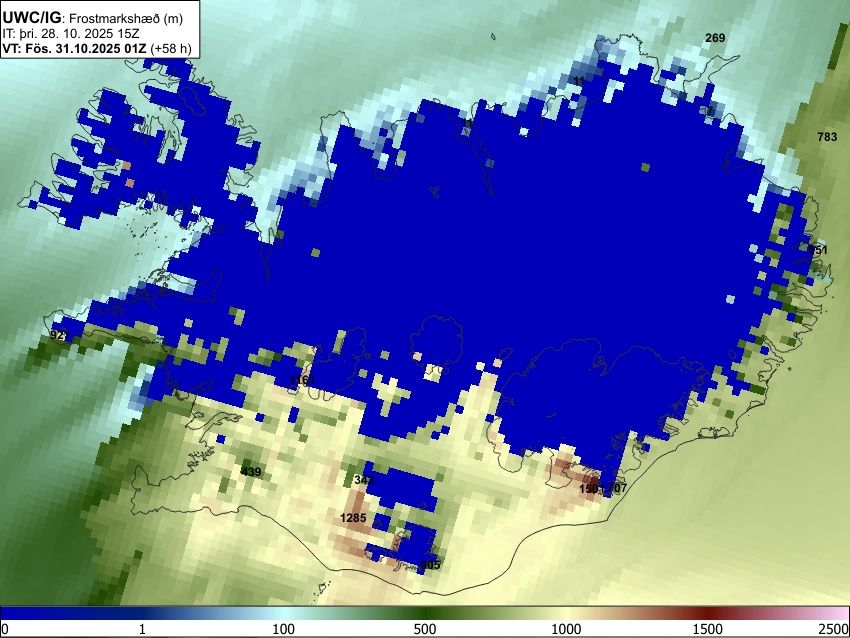Click the 'IT: þri. 28. 10. 2025 15Z' line
The height and width of the screenshot is (638, 850).
click(x=70, y=34)
